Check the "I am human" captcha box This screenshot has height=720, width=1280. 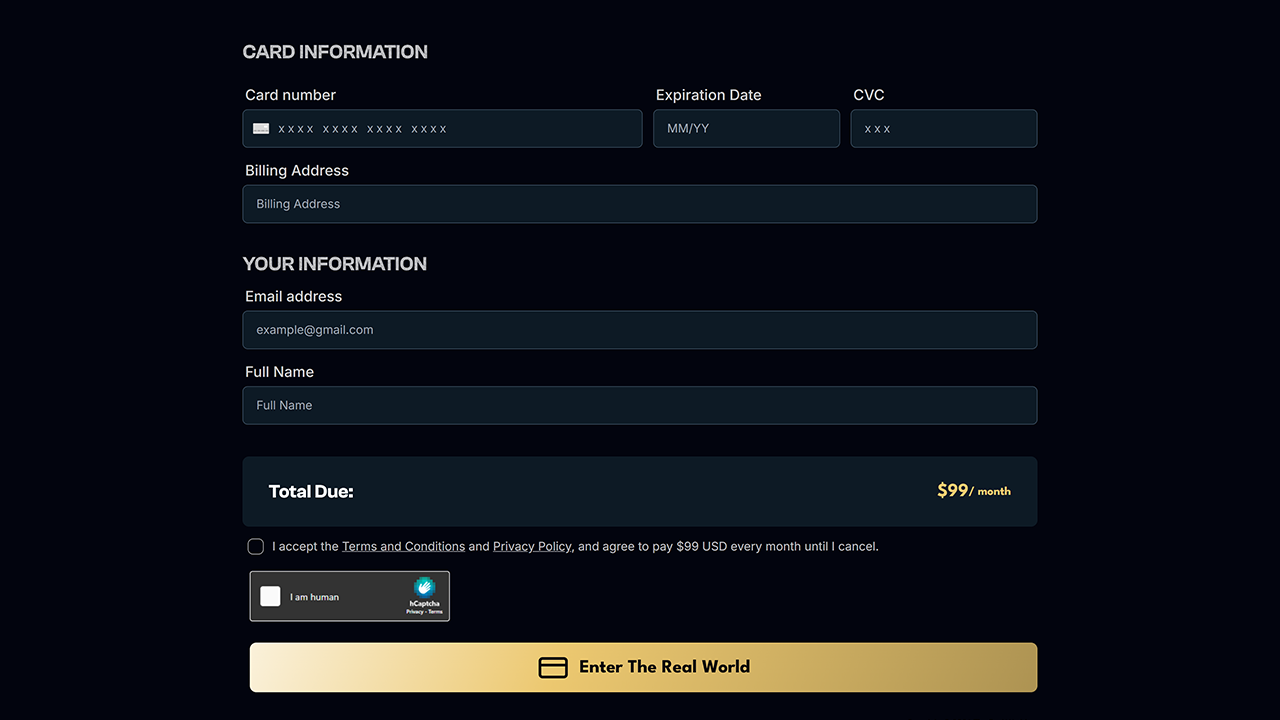click(270, 597)
